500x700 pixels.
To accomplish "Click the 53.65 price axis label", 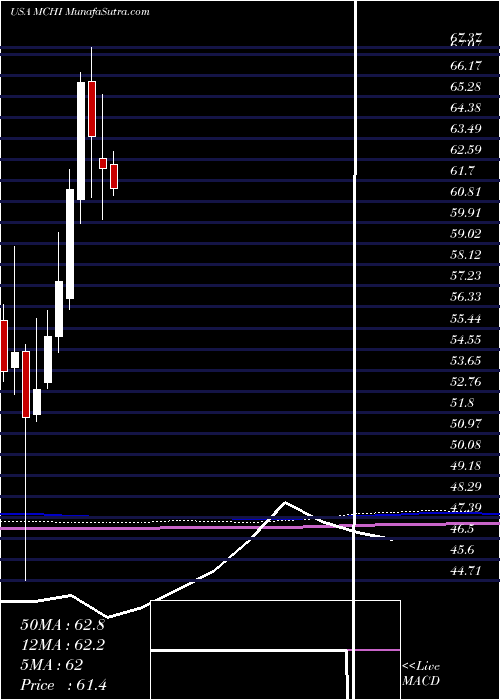I will [x=466, y=361].
